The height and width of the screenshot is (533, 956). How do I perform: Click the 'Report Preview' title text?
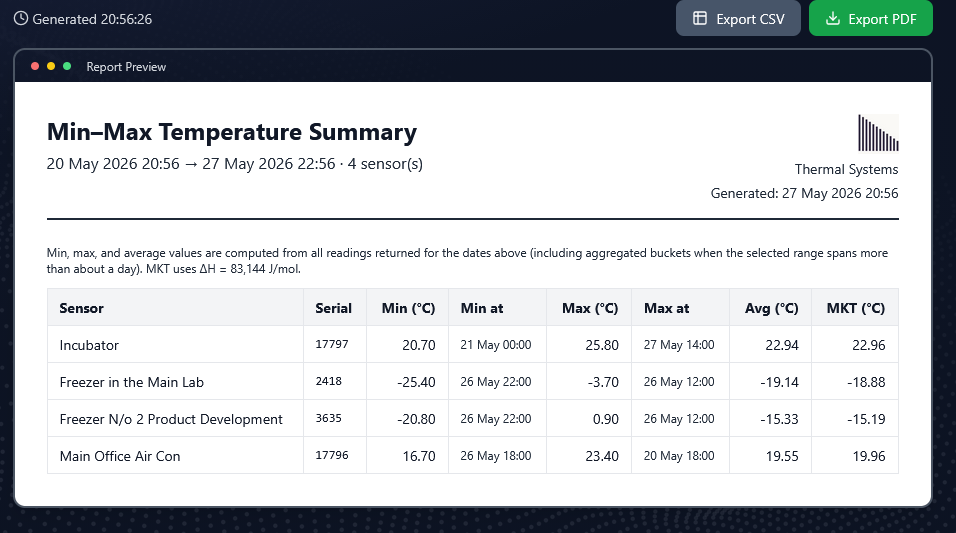tap(126, 67)
